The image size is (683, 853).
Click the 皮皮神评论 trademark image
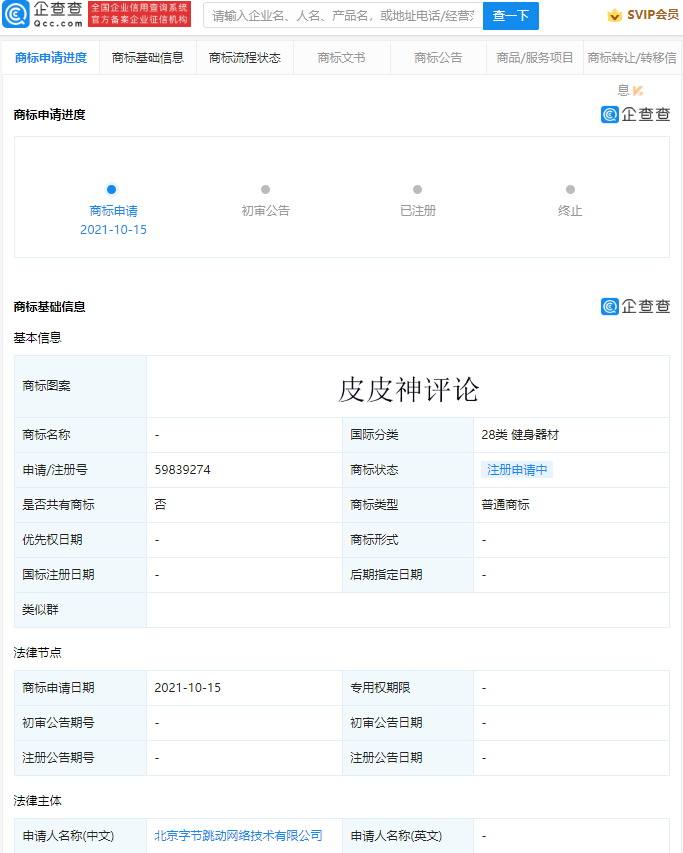pyautogui.click(x=408, y=390)
